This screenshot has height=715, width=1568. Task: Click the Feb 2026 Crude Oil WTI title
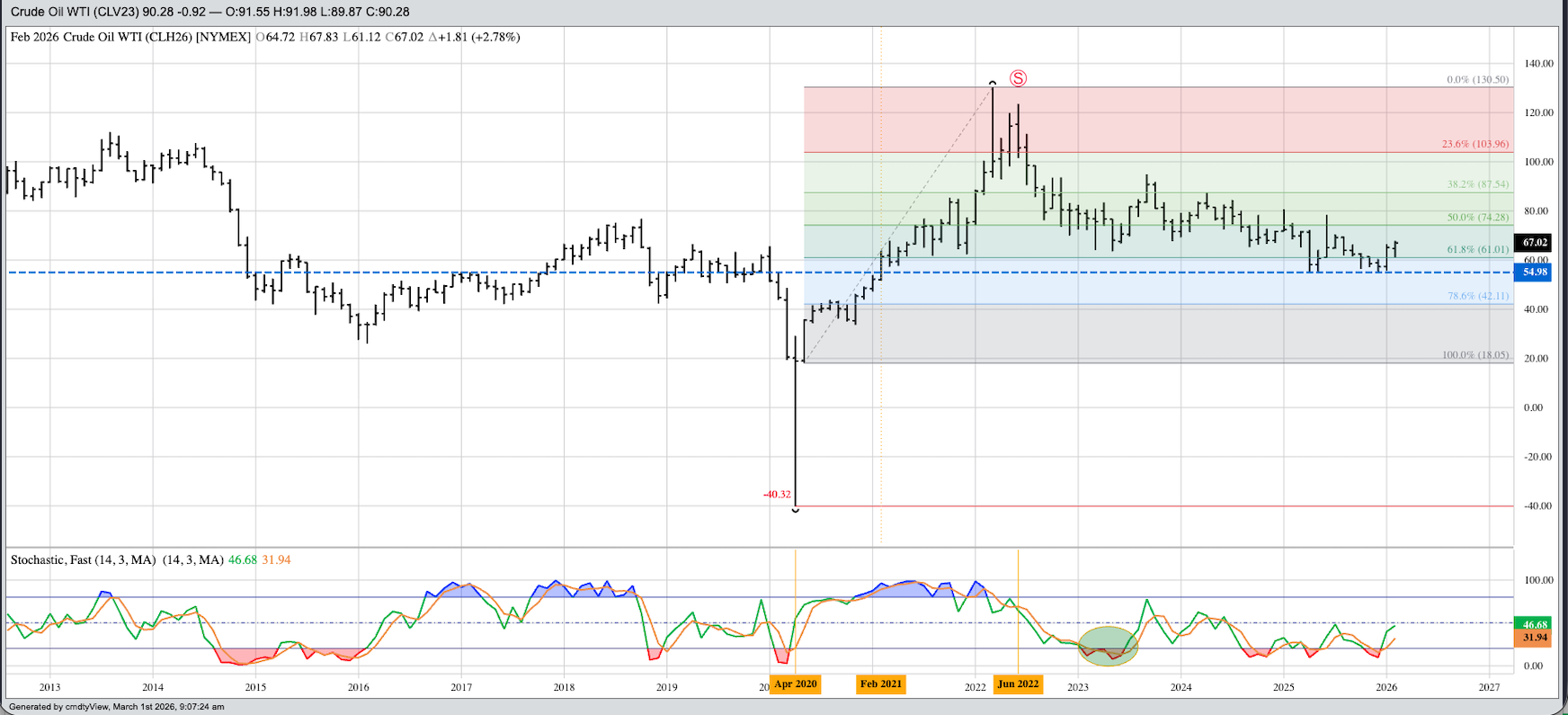(x=130, y=37)
